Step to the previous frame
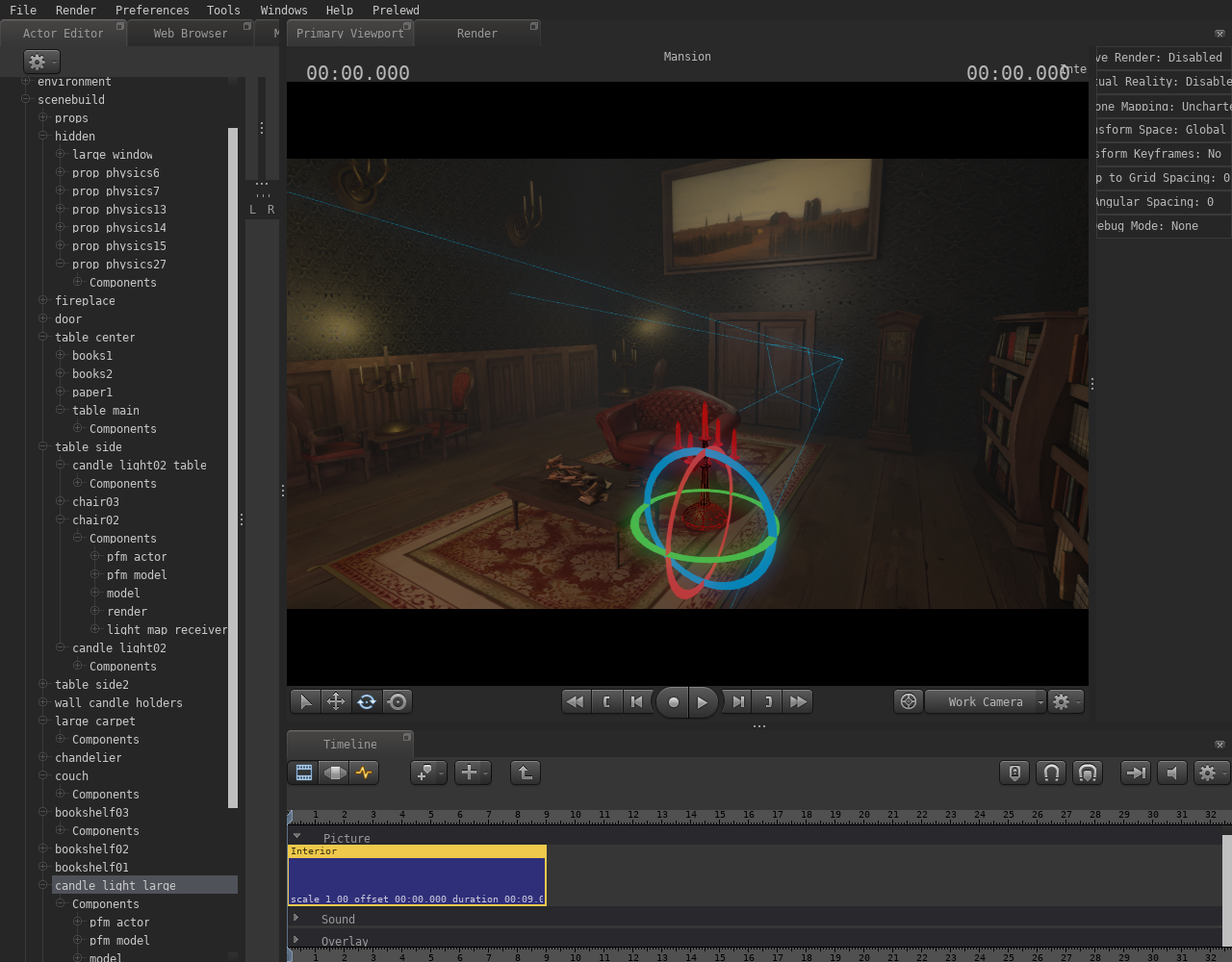Image resolution: width=1232 pixels, height=962 pixels. (x=637, y=701)
